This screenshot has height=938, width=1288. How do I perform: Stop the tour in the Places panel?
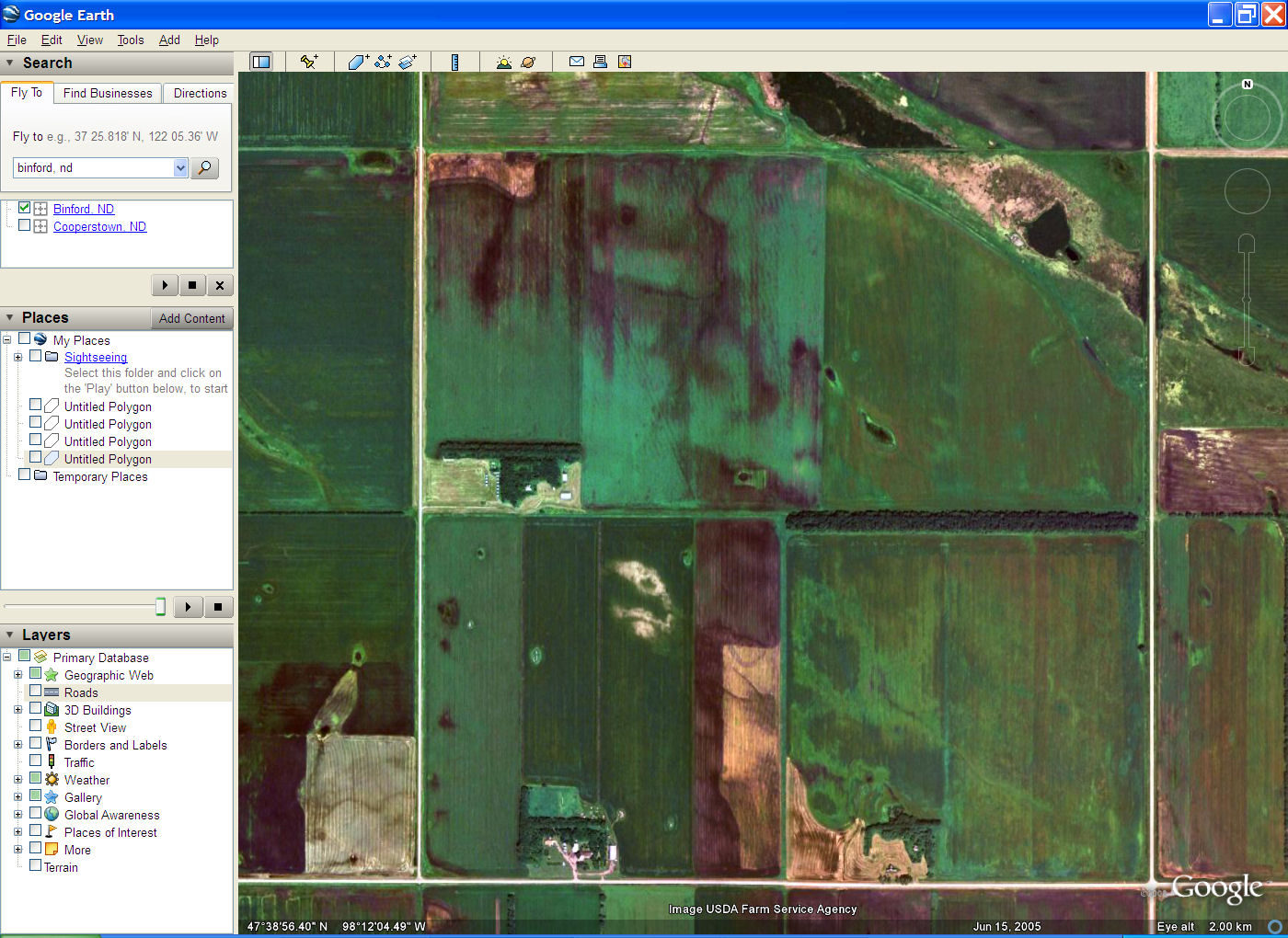[x=218, y=607]
